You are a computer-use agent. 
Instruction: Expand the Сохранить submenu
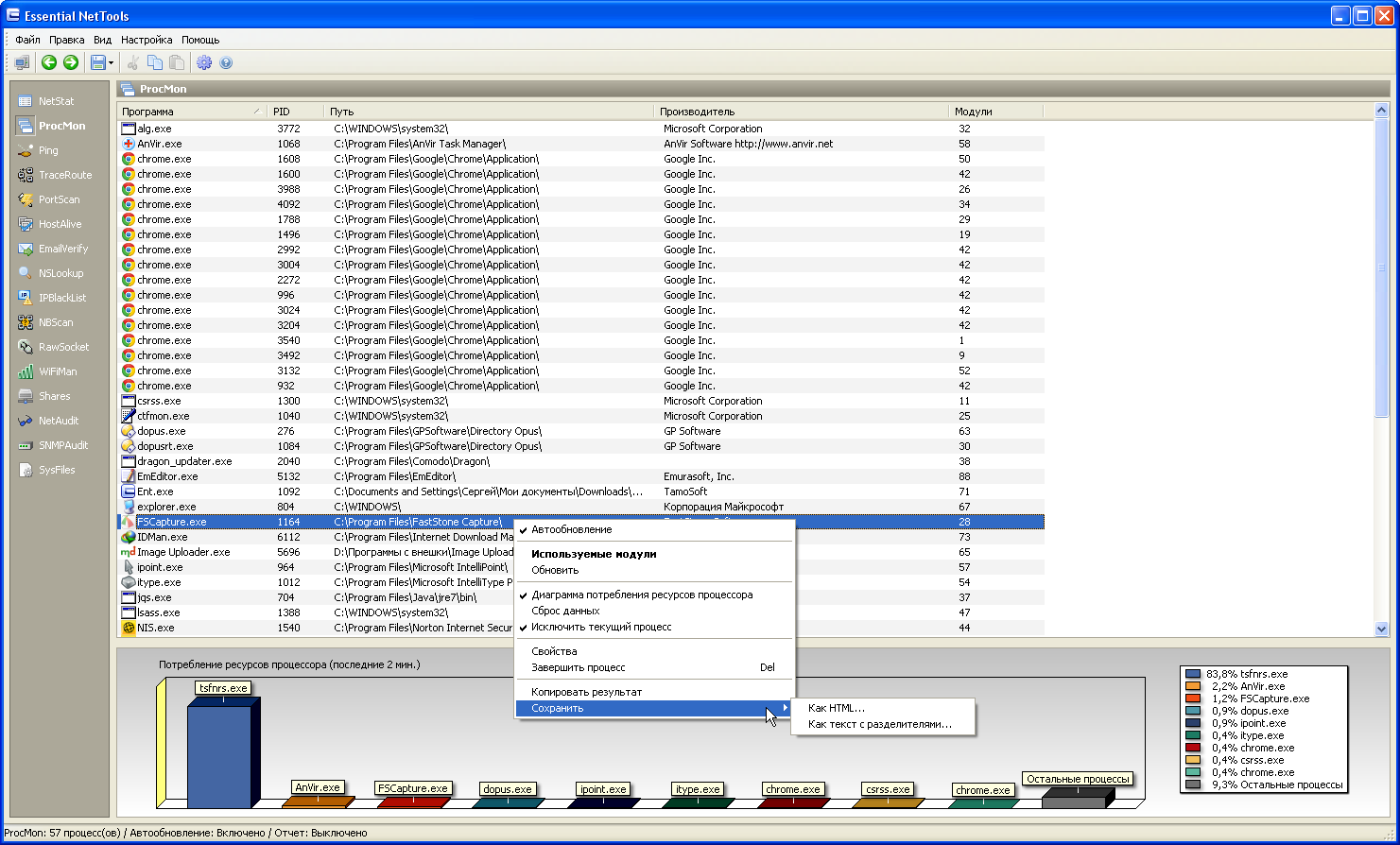pos(654,708)
